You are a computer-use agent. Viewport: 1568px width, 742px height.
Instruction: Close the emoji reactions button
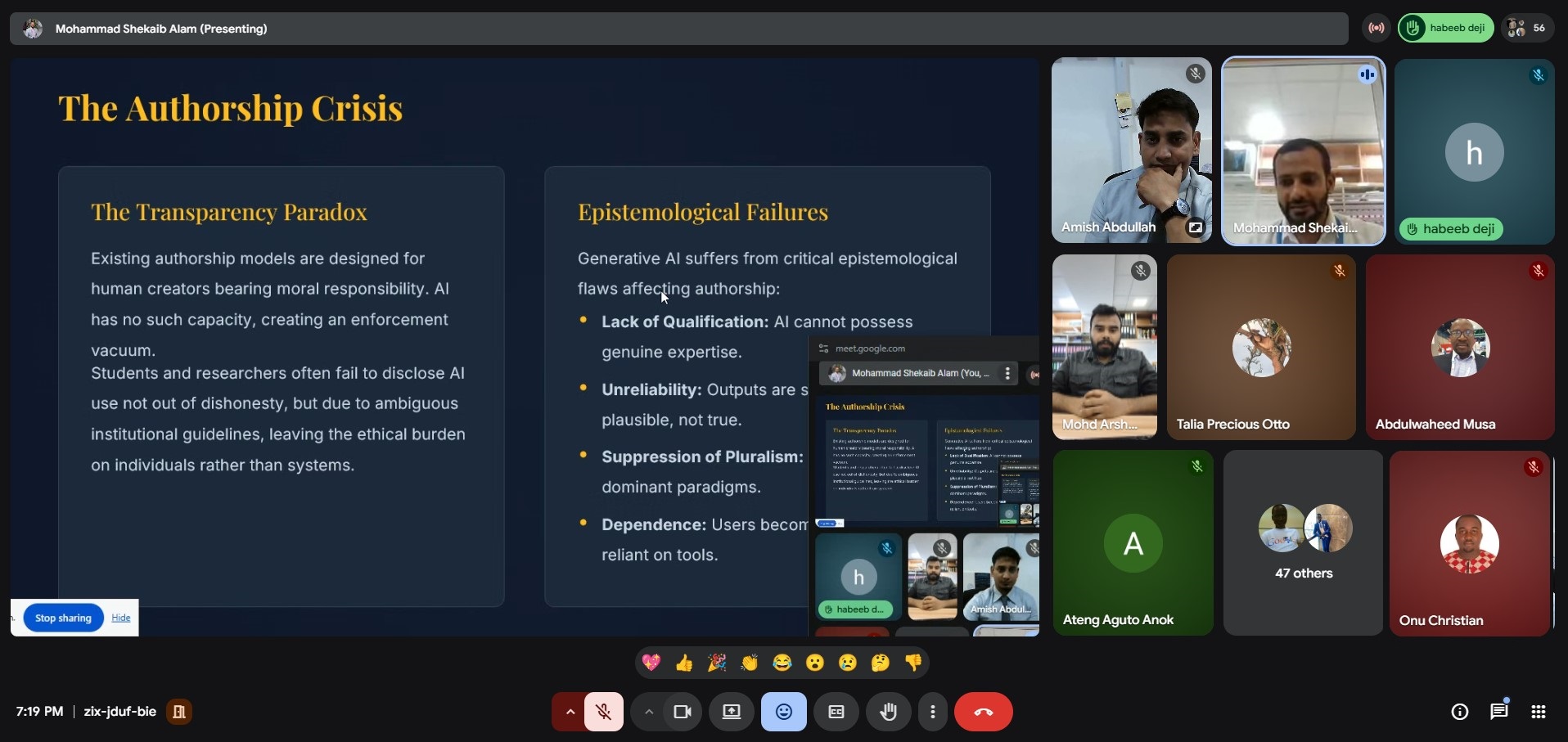coord(783,712)
